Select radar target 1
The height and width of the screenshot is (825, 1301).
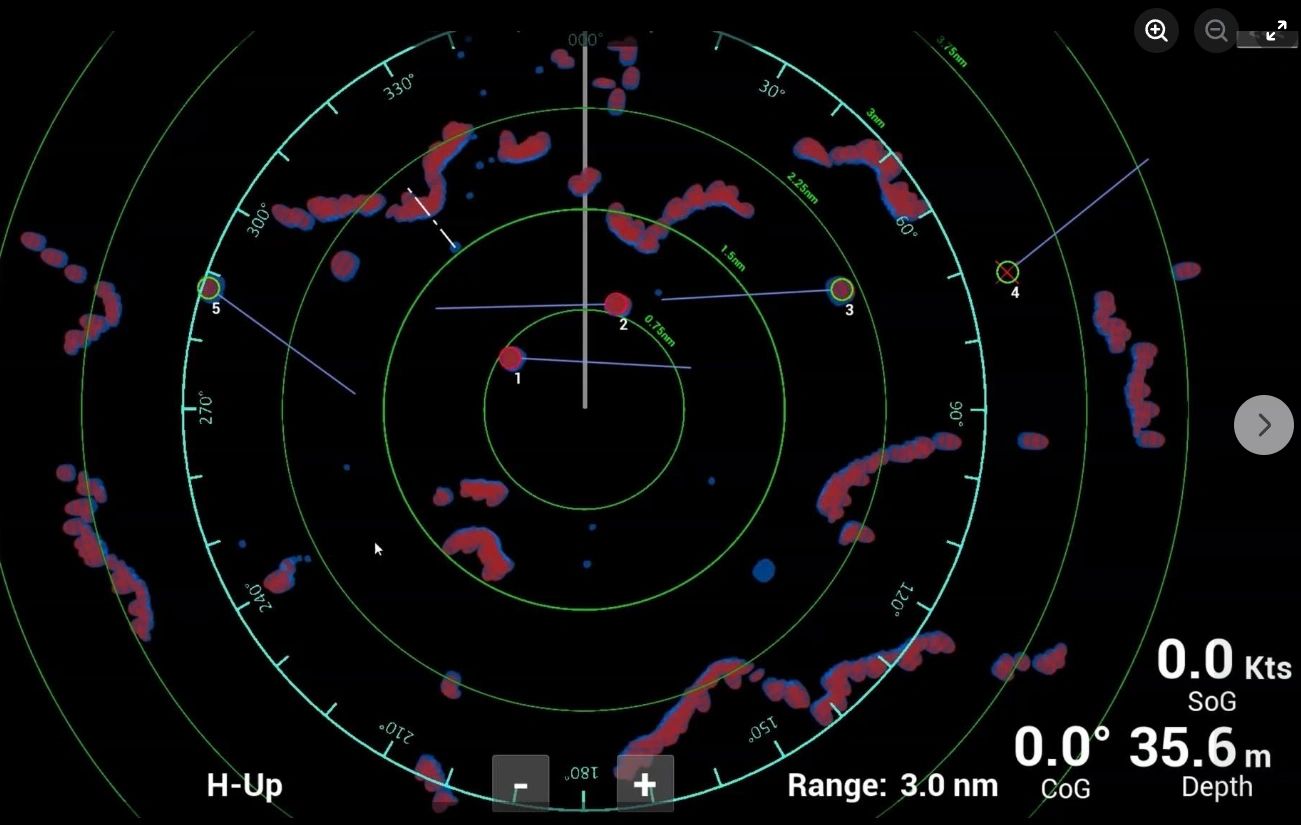click(512, 359)
